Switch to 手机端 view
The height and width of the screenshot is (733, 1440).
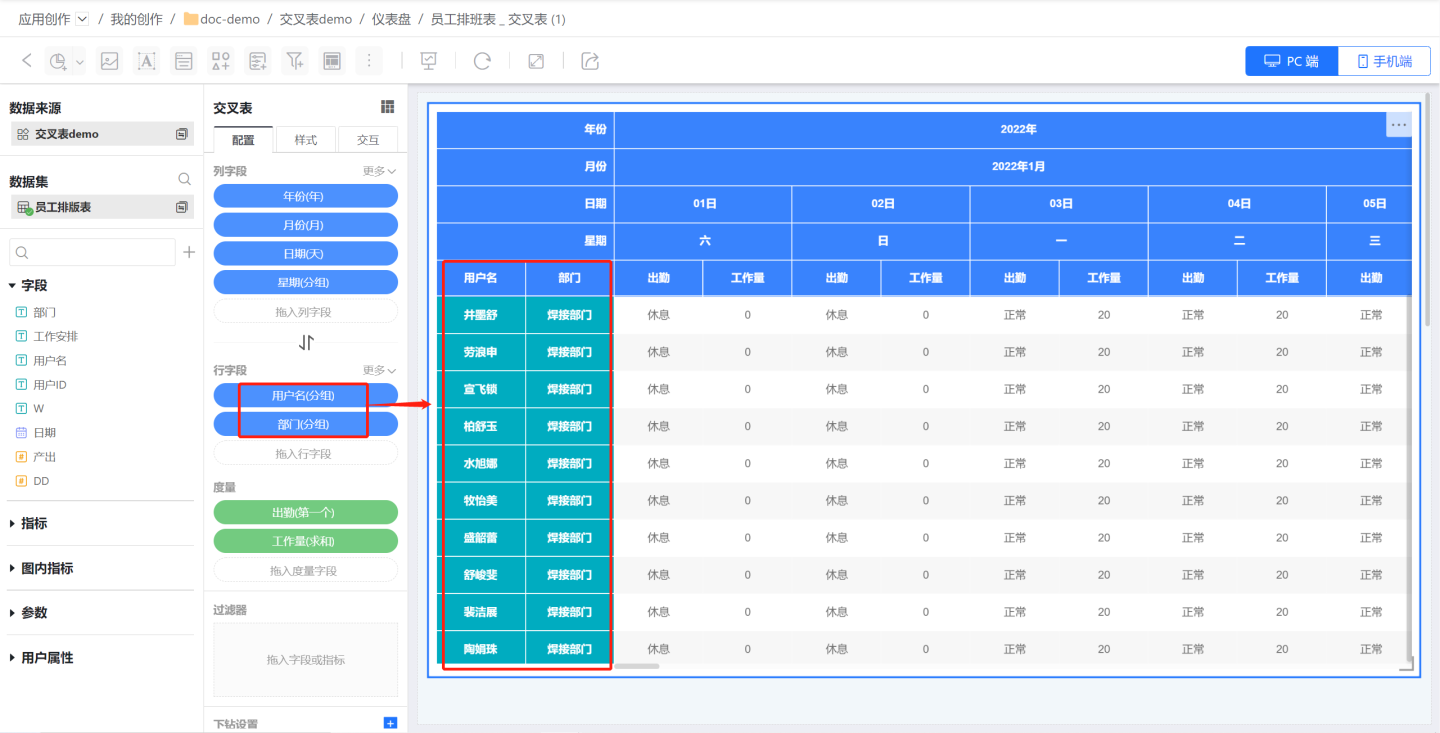[1384, 61]
